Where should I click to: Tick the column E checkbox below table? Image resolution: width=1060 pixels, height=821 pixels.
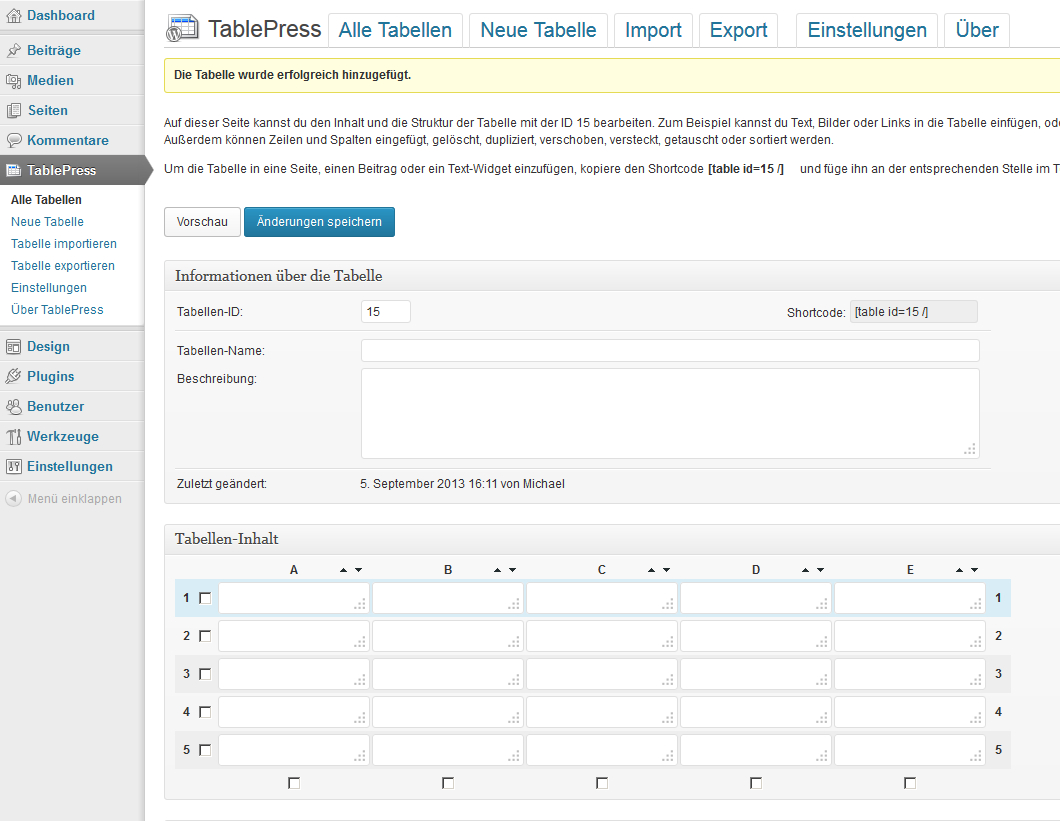[911, 783]
